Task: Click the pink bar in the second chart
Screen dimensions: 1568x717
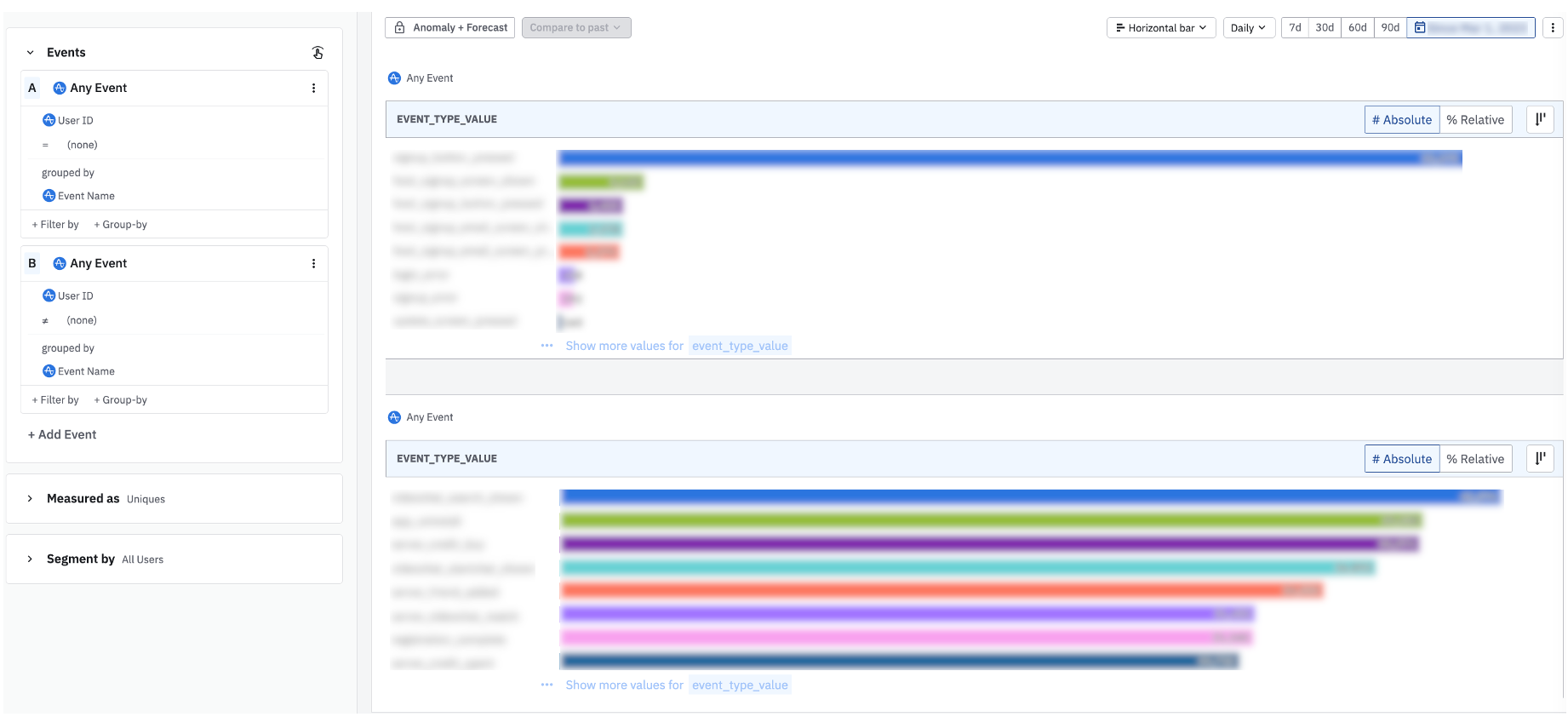Action: tap(907, 637)
